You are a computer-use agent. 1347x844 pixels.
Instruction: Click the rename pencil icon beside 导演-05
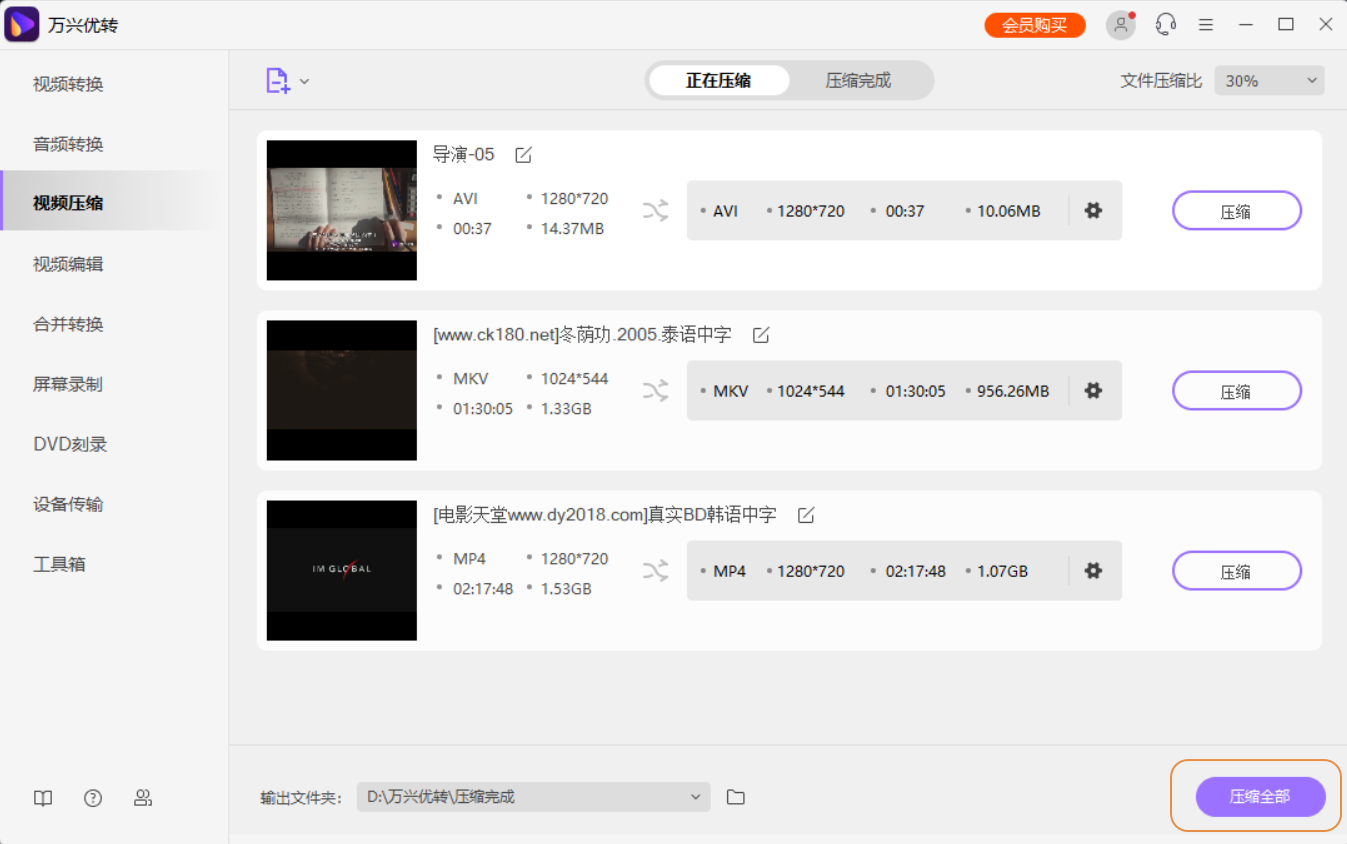523,155
